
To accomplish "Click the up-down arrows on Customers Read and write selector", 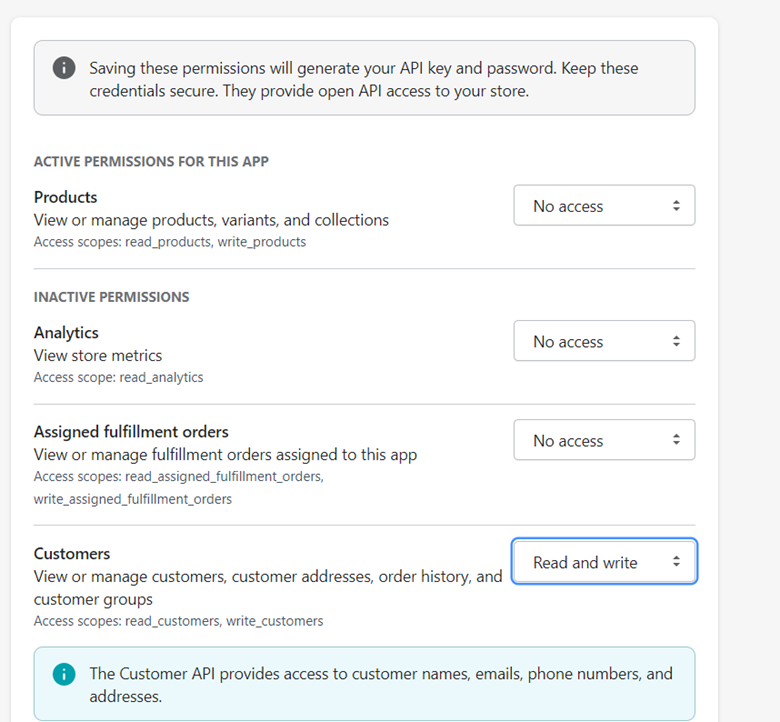I will tap(676, 562).
